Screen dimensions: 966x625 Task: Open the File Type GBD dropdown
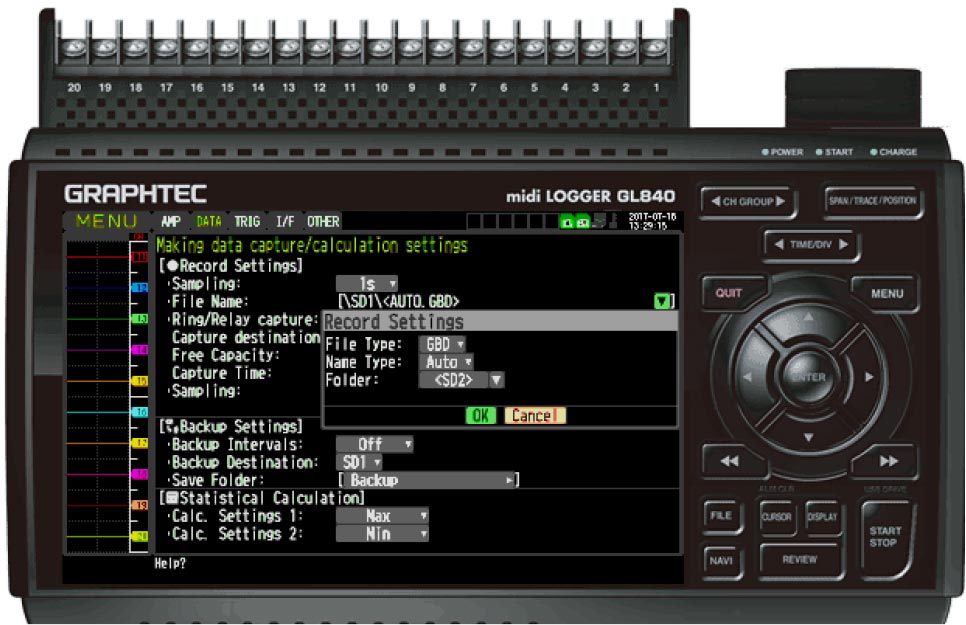pos(442,344)
